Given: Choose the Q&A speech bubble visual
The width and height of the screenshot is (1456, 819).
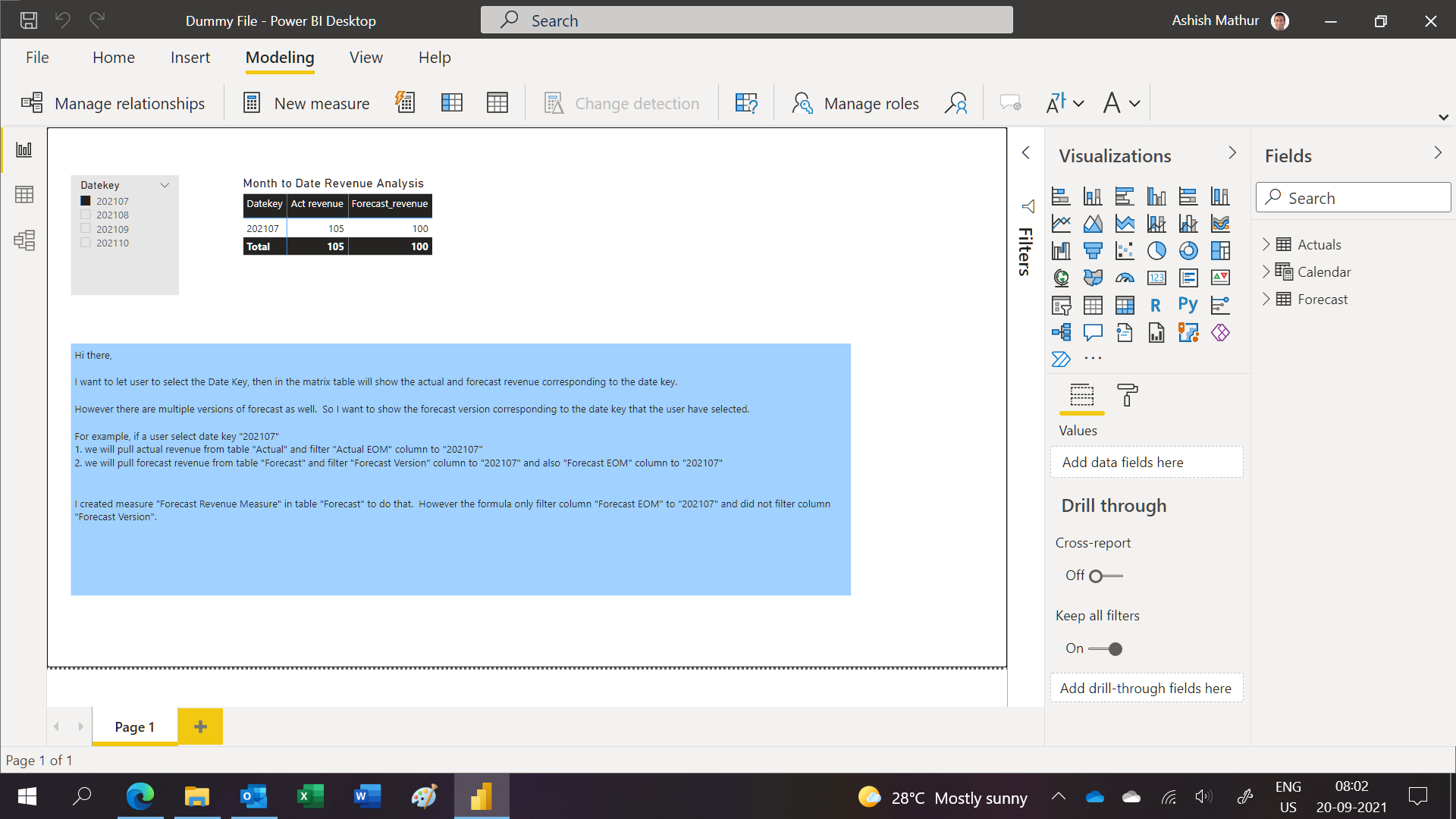Looking at the screenshot, I should pyautogui.click(x=1093, y=332).
